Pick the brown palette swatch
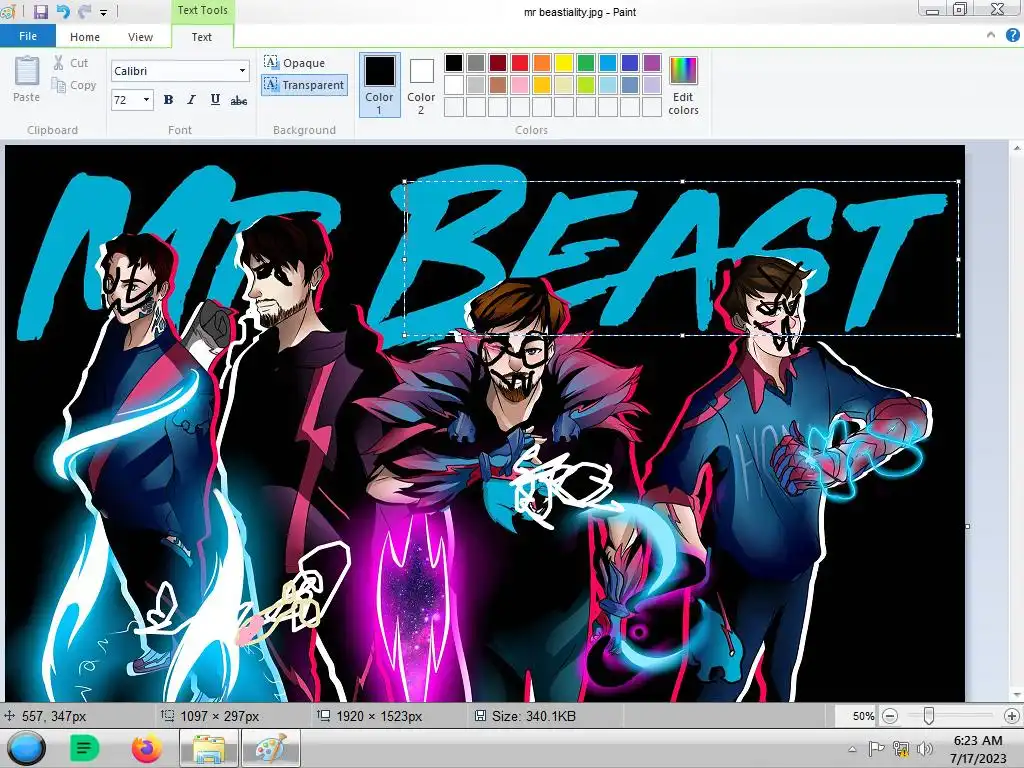This screenshot has width=1024, height=768. [x=498, y=84]
